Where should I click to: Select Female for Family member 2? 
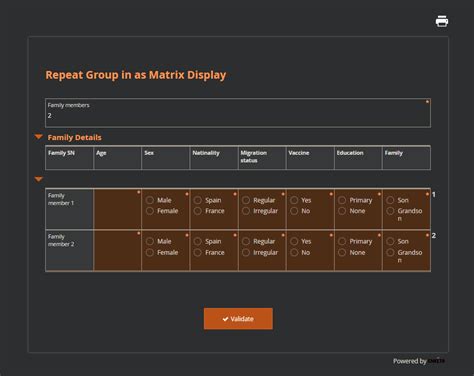pos(150,253)
